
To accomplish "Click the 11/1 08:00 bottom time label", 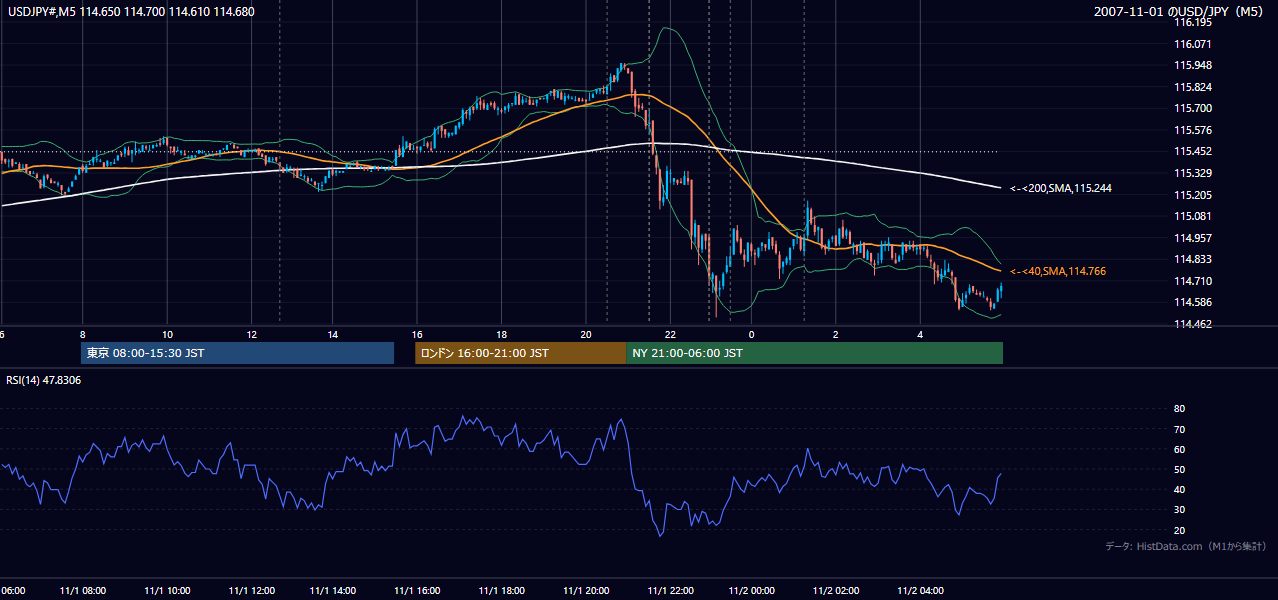I will [83, 591].
